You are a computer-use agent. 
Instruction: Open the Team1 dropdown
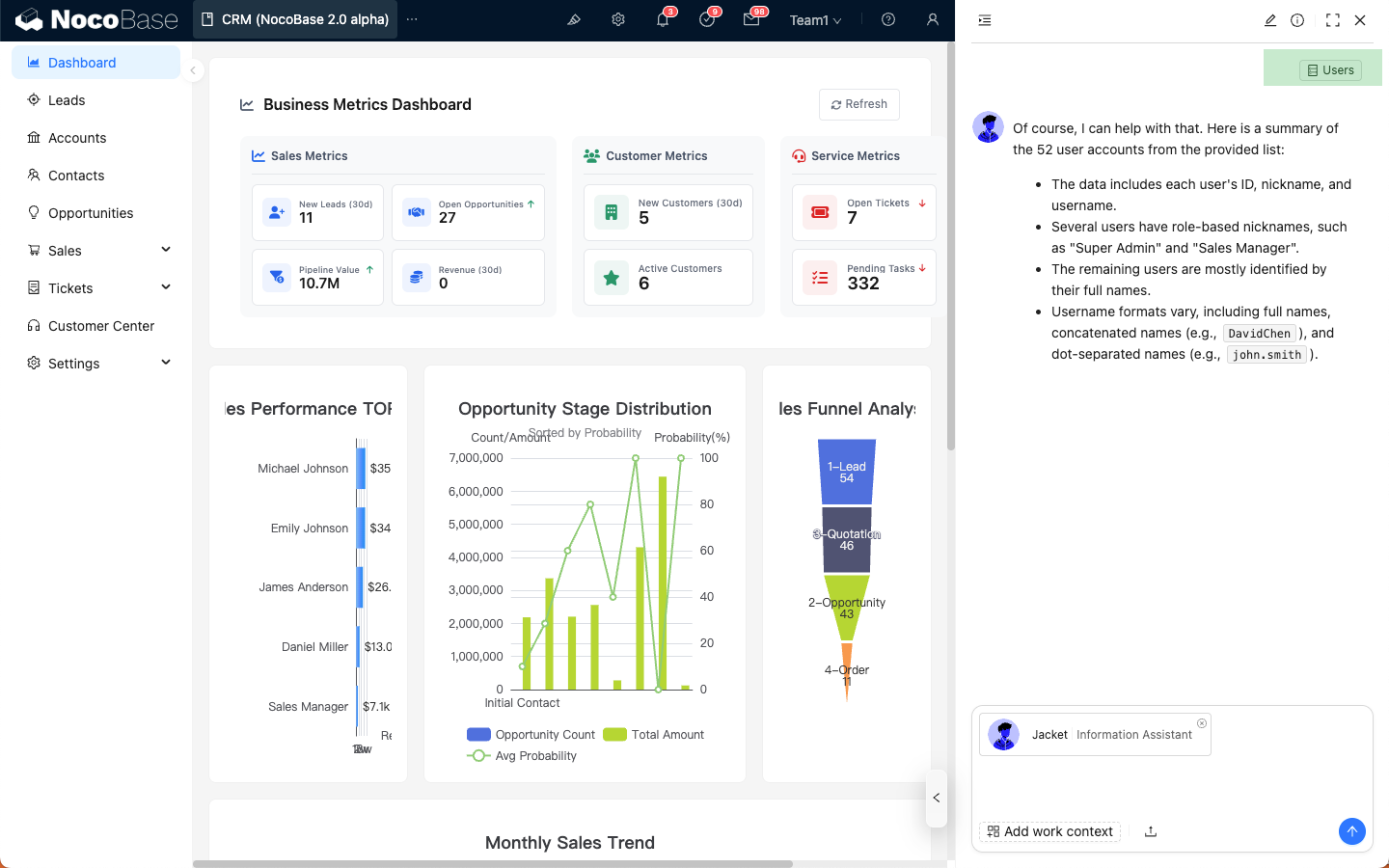(815, 20)
